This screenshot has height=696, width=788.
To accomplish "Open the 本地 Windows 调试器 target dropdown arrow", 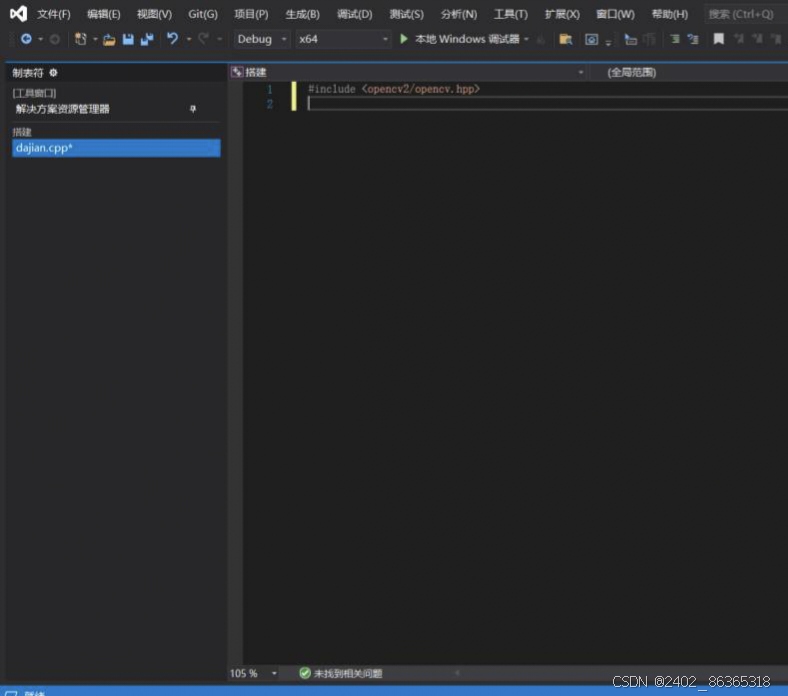I will 526,39.
